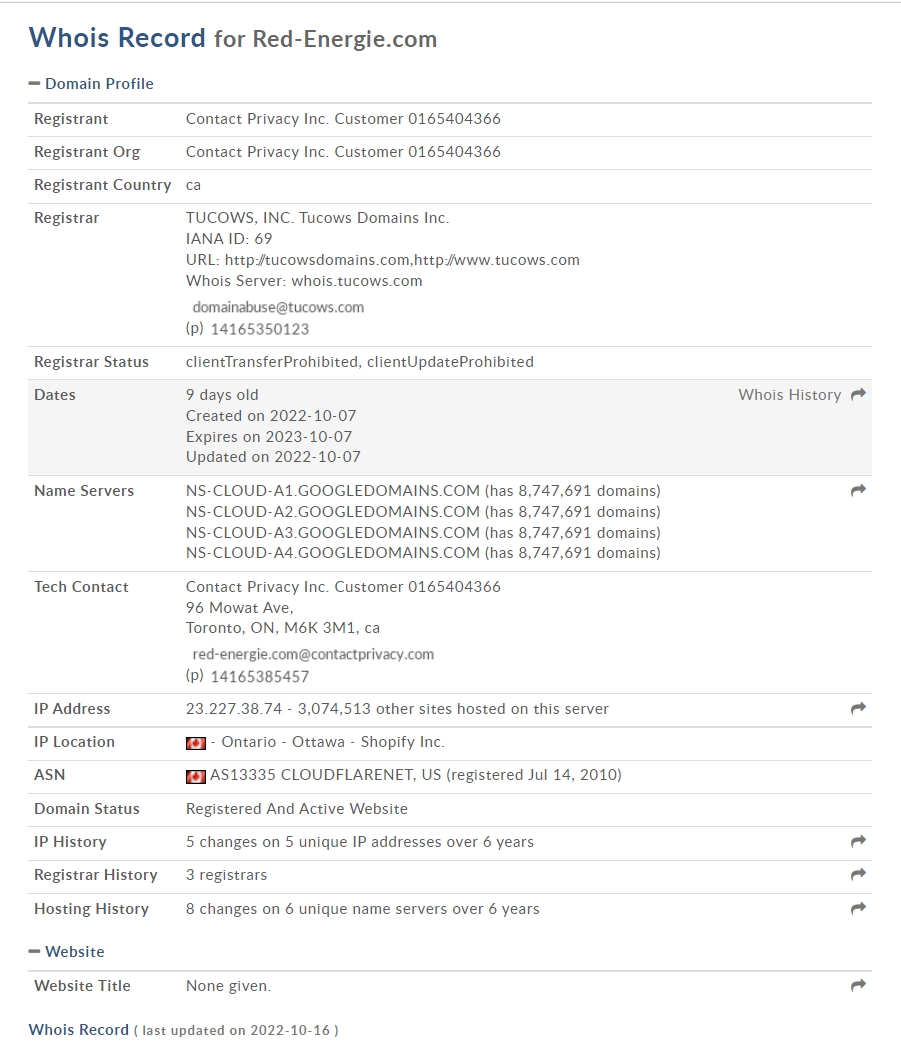The image size is (901, 1046).
Task: Click red-energie.com@contactprivacy.com email address
Action: pos(313,654)
